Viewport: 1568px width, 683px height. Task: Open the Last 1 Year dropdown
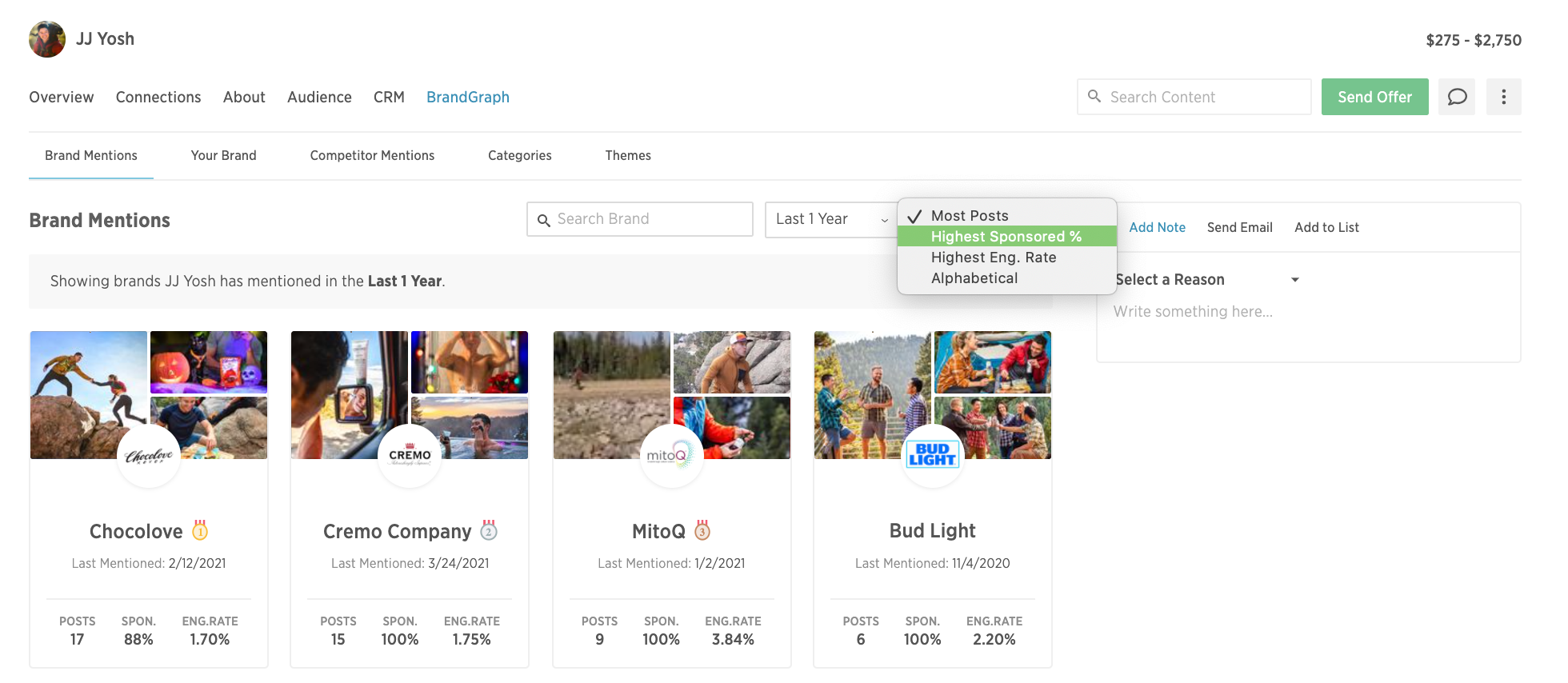coord(831,219)
